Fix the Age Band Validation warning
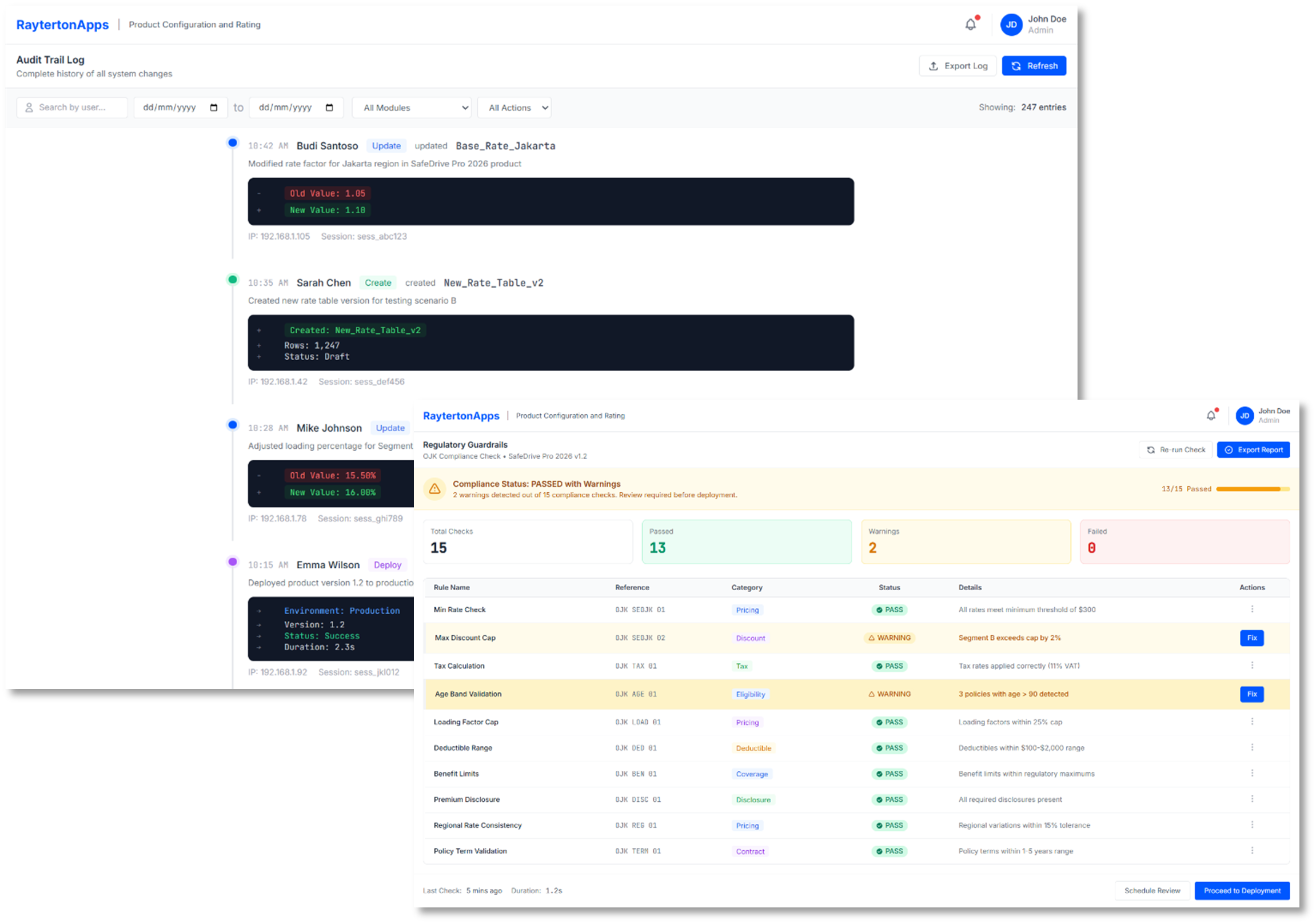The width and height of the screenshot is (1316, 924). [1252, 694]
